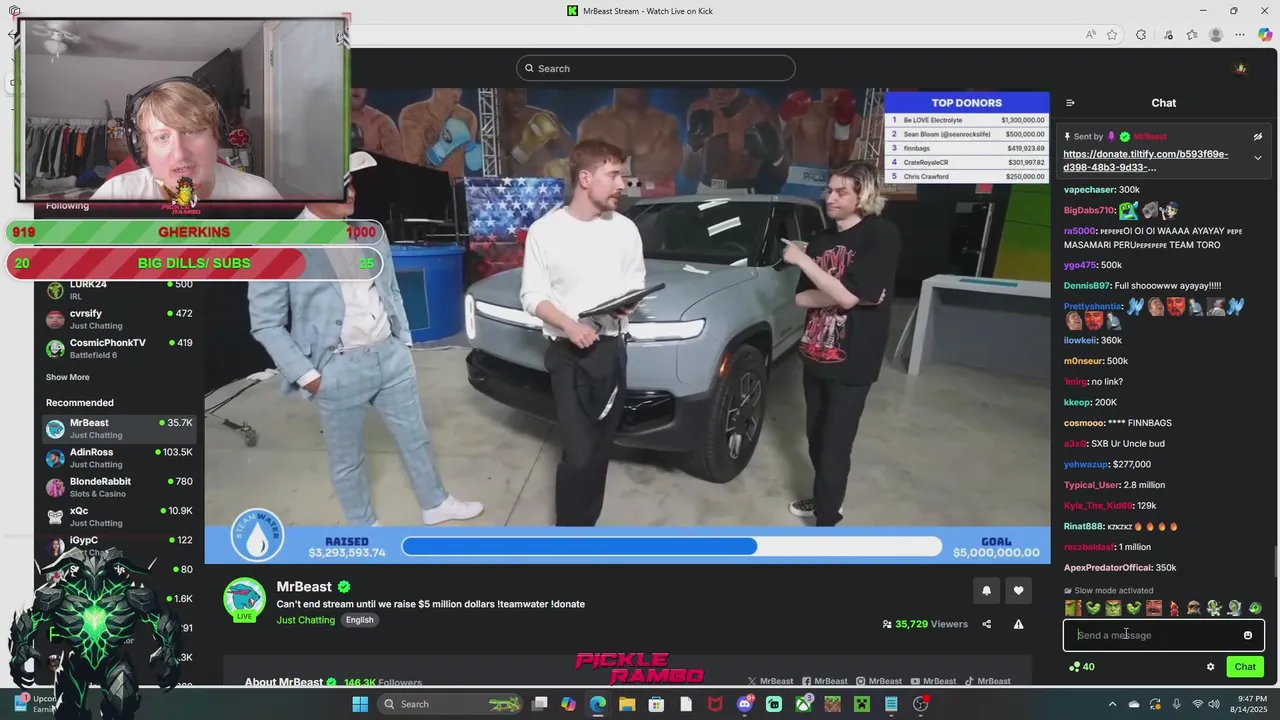This screenshot has width=1280, height=720.
Task: Click DennisB97 username in chat
Action: [1087, 286]
